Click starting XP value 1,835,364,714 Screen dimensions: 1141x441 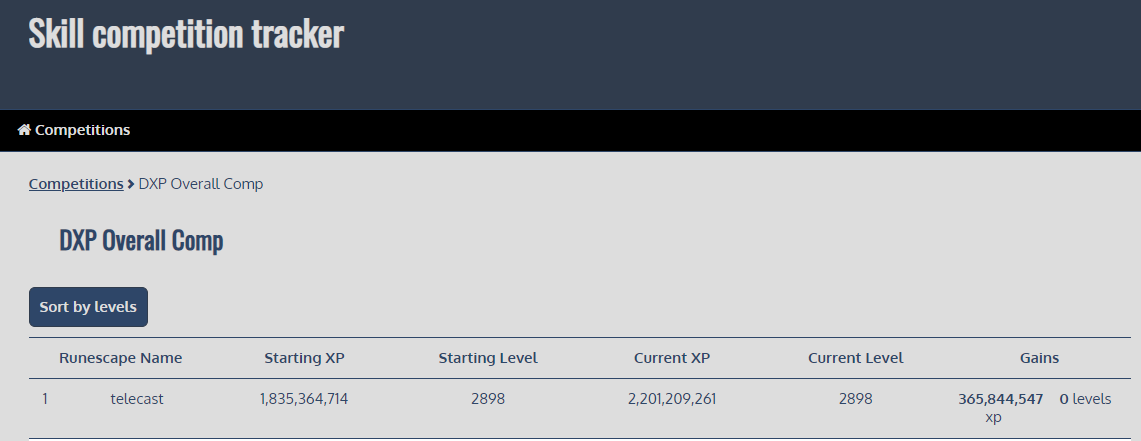tap(304, 399)
